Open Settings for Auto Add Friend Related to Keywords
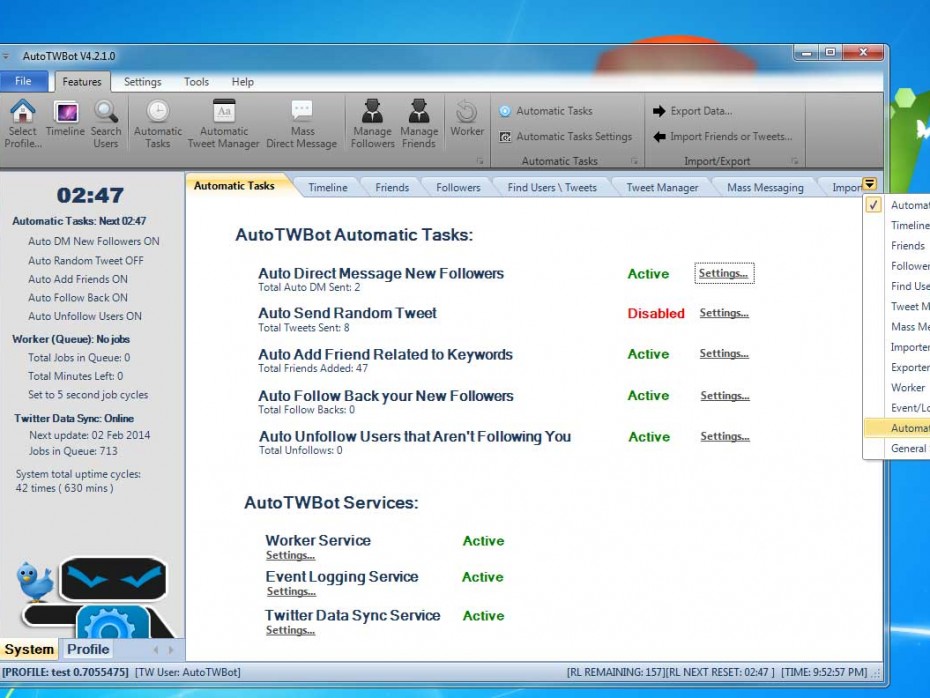930x698 pixels. pyautogui.click(x=724, y=353)
